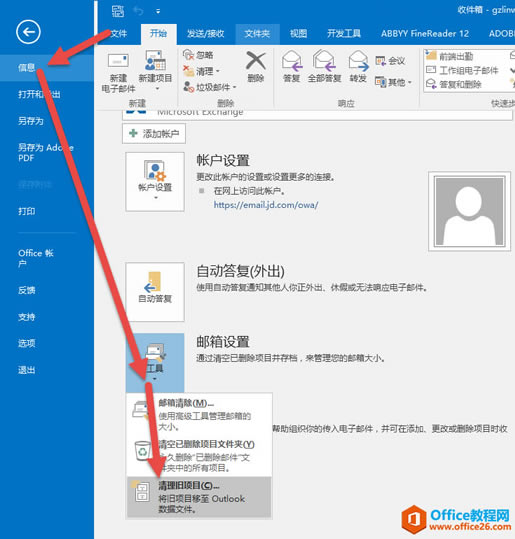Select 答复和删除 quick step

pyautogui.click(x=454, y=84)
